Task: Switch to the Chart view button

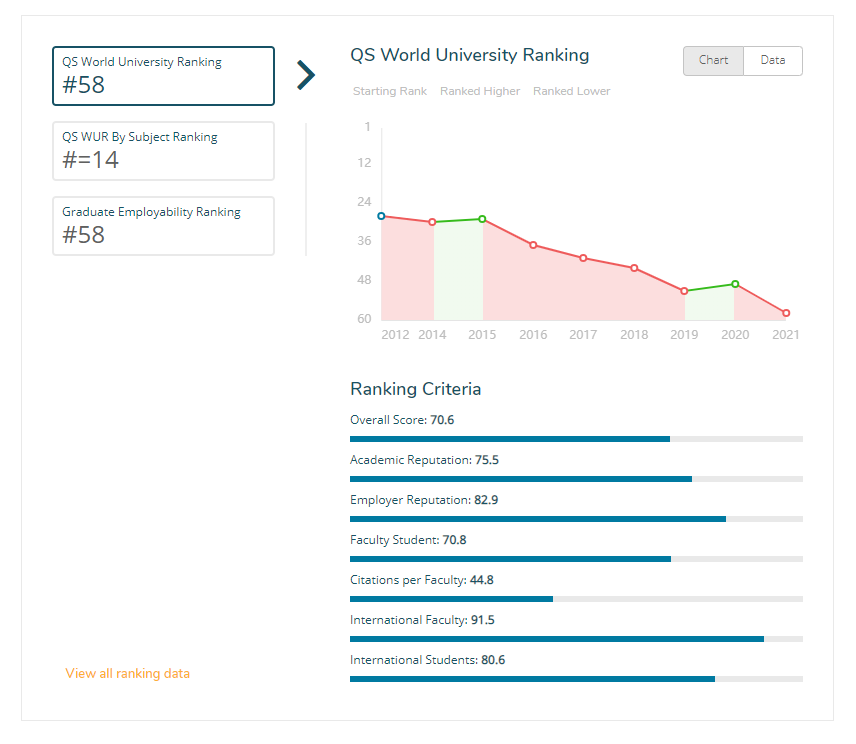Action: [x=713, y=61]
